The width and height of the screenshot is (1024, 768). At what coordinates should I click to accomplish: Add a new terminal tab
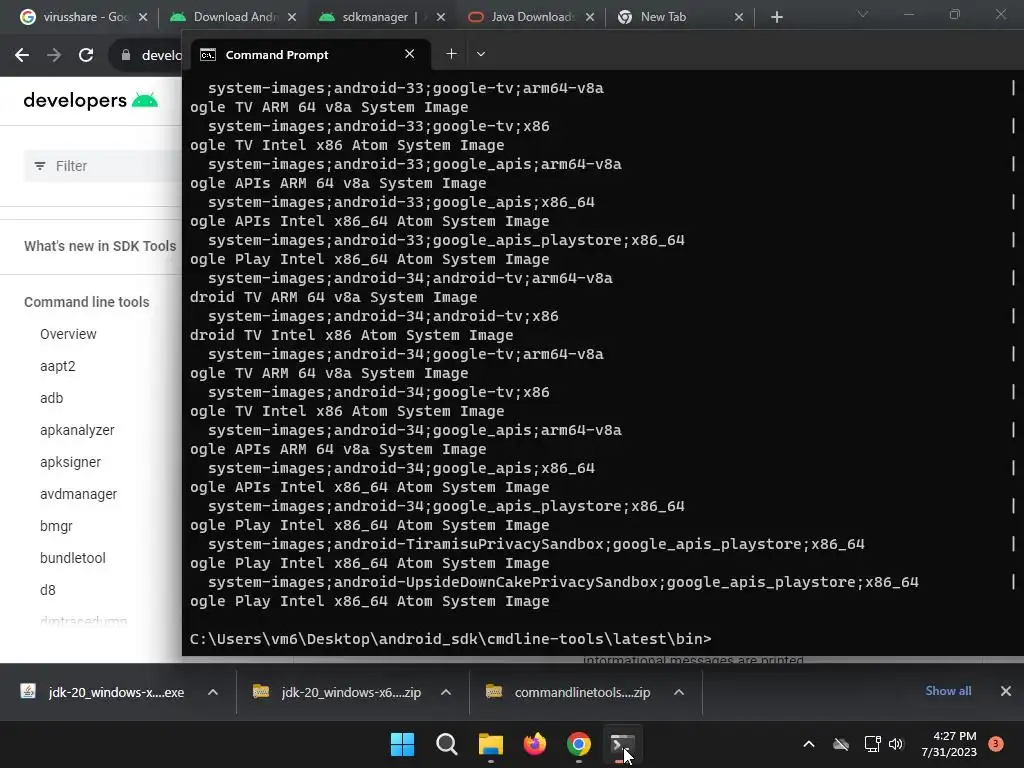(x=451, y=54)
